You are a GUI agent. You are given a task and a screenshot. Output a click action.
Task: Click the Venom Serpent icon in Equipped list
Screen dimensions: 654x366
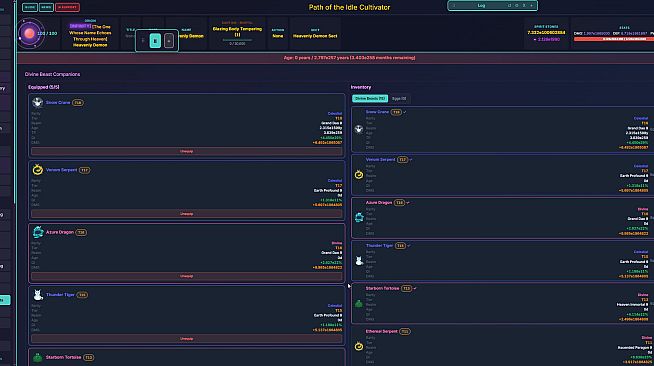pos(38,170)
